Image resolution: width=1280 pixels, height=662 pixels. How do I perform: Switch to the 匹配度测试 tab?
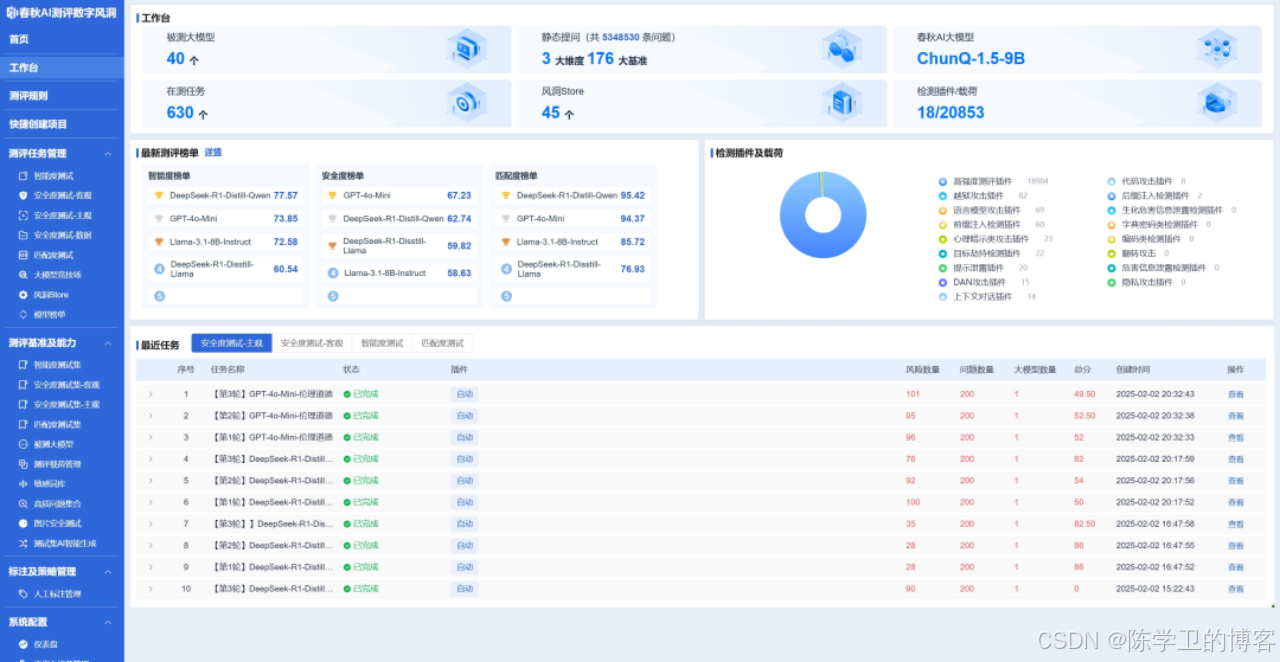click(442, 343)
